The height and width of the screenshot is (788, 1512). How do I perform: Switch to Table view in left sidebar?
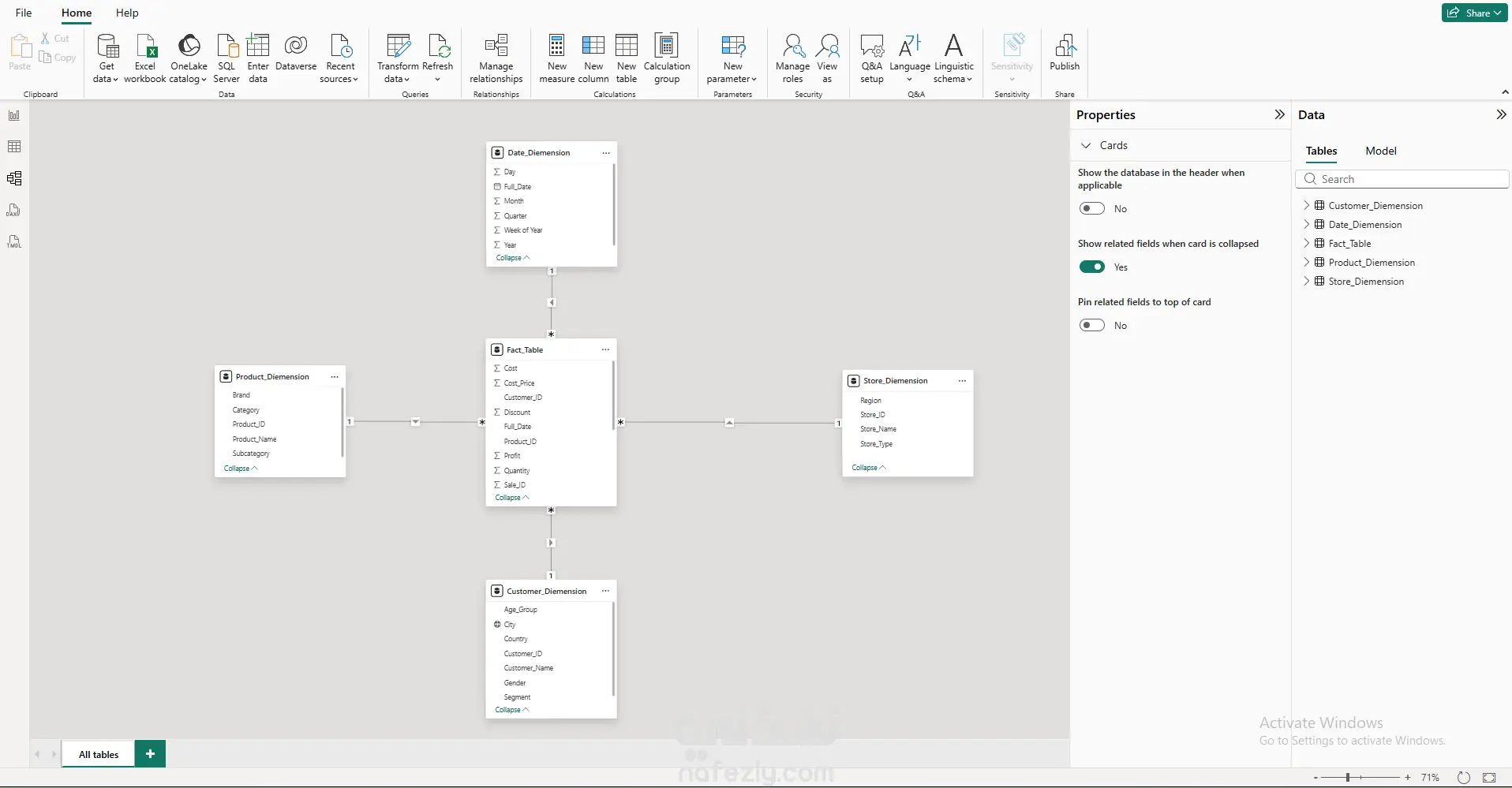point(14,147)
